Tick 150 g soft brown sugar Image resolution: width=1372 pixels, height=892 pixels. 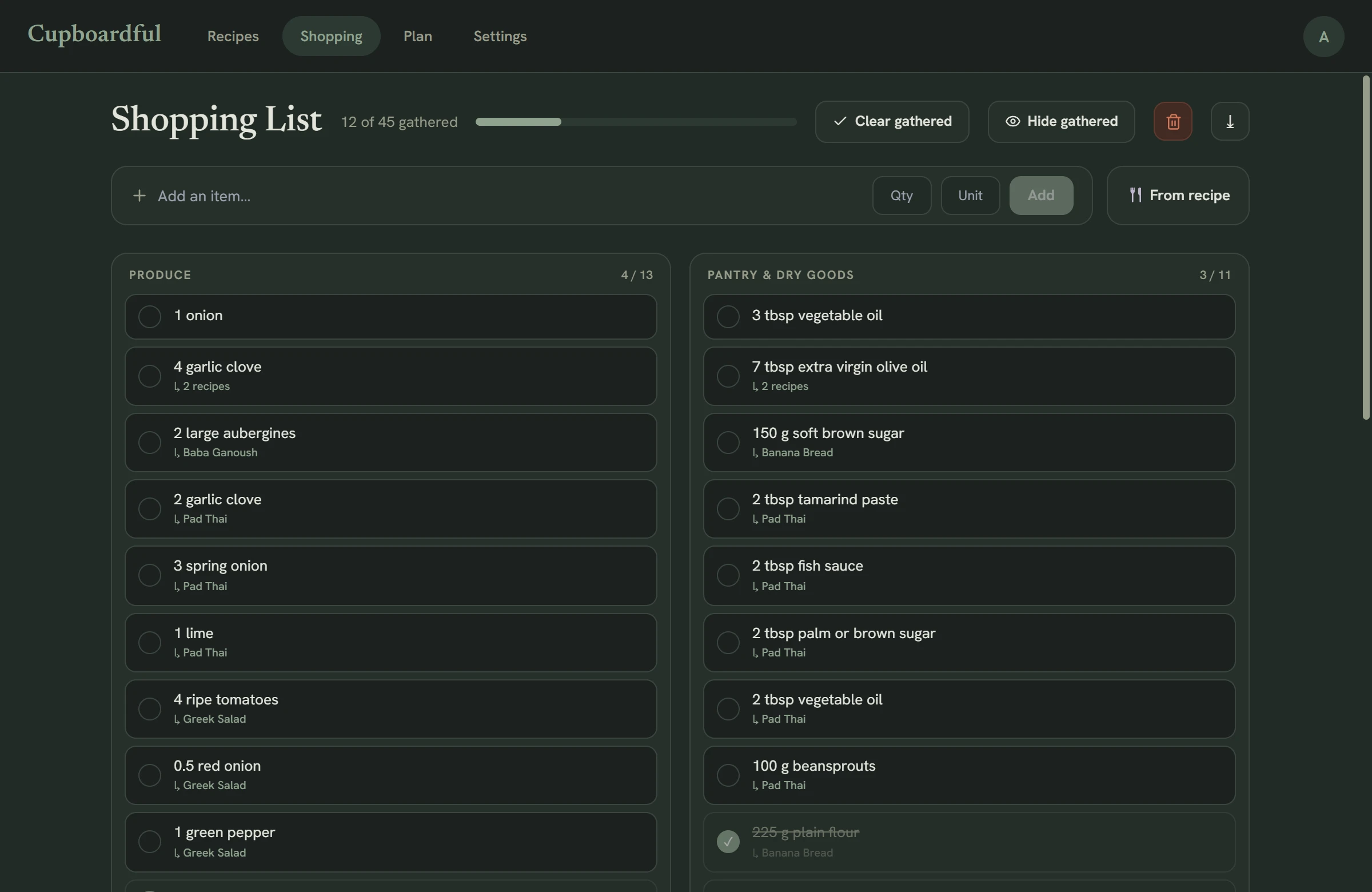point(728,442)
